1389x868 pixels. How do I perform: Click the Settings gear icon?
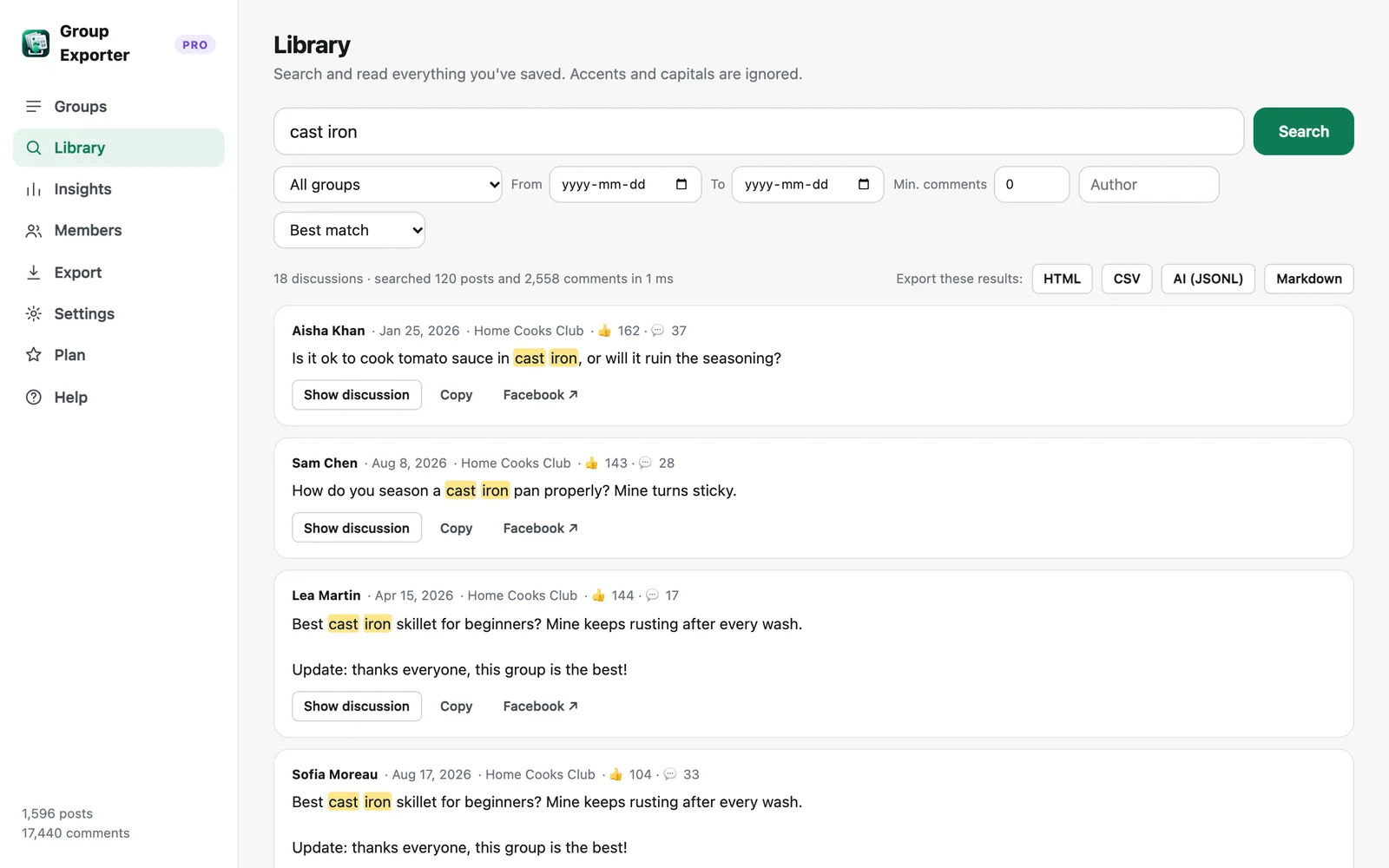[34, 313]
